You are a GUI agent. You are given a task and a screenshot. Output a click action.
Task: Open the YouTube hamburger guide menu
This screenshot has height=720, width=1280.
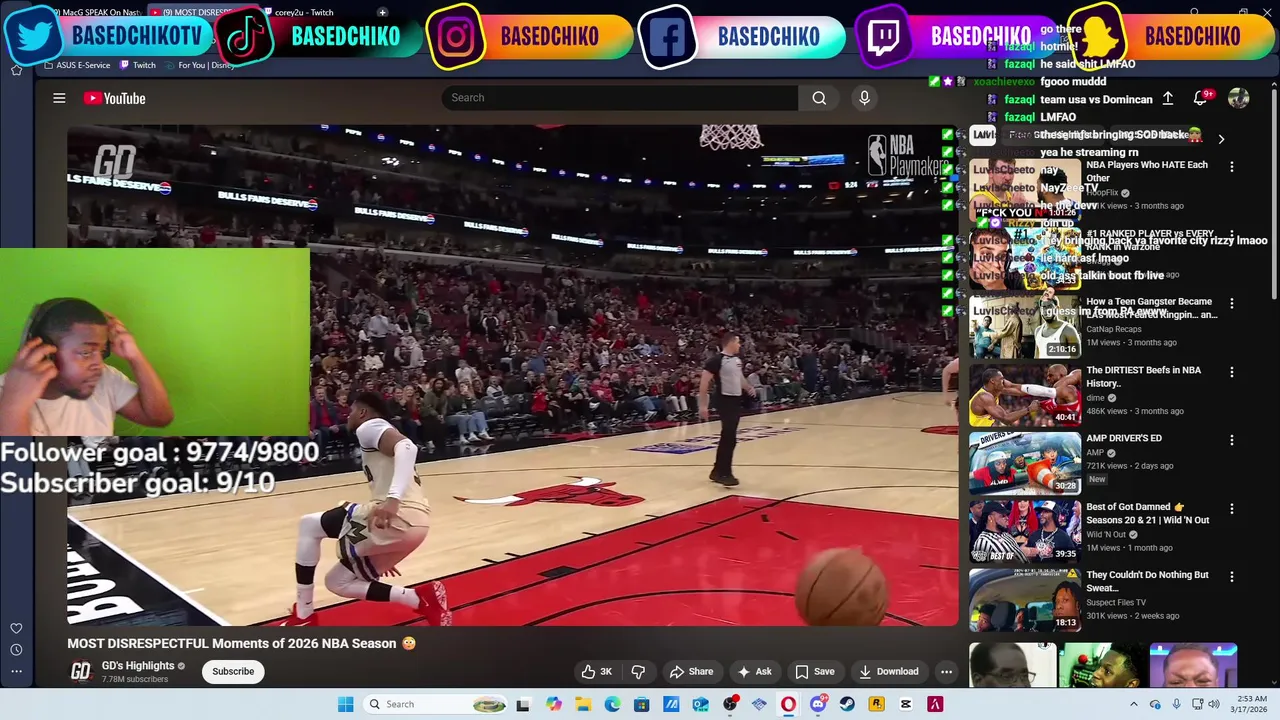click(59, 98)
